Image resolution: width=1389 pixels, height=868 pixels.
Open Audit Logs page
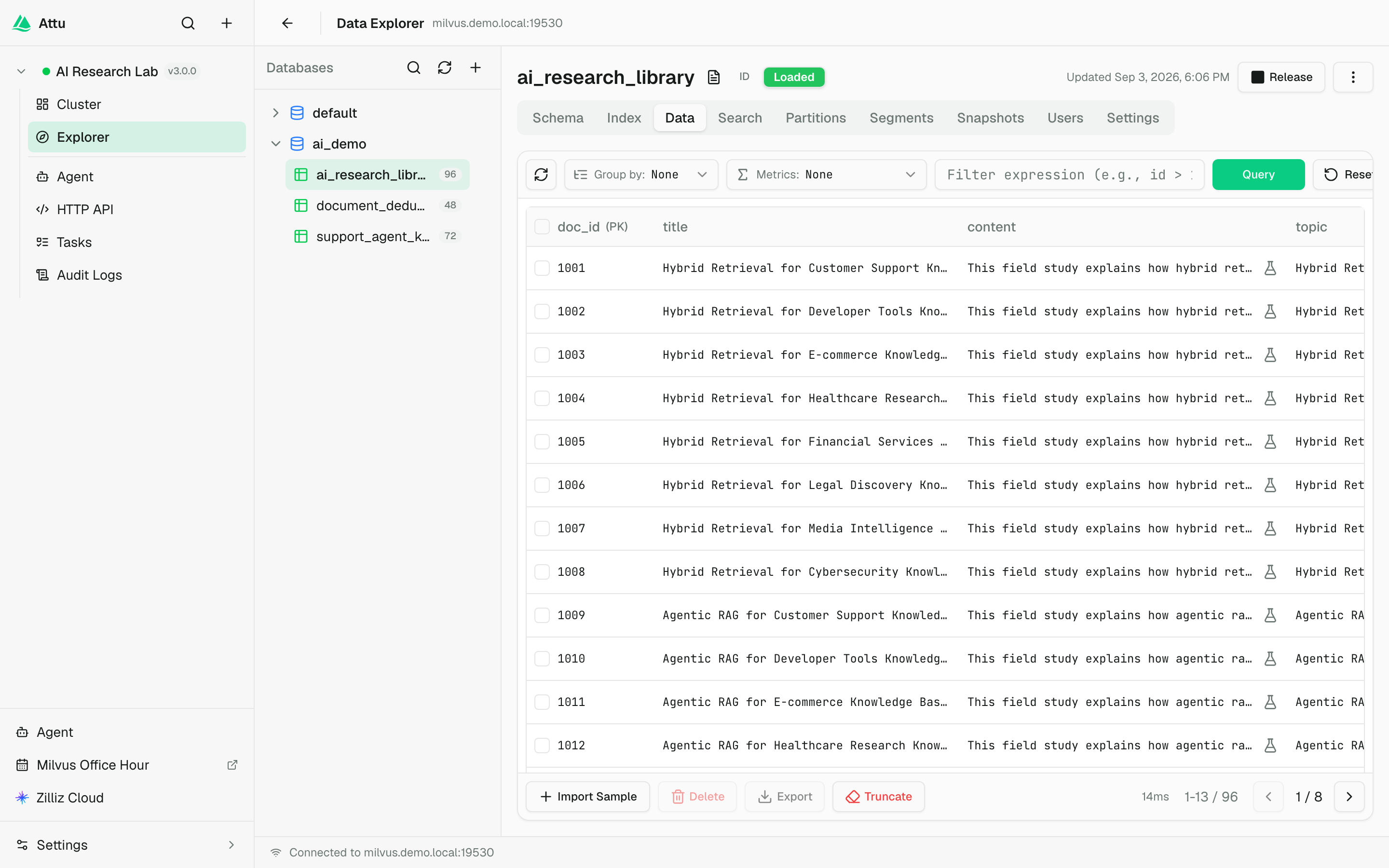(136, 275)
